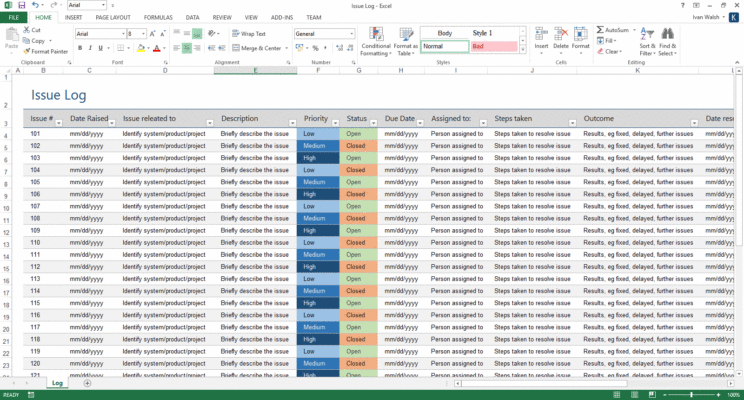This screenshot has width=744, height=400.
Task: Open the Font name dropdown in ribbon
Action: (123, 34)
